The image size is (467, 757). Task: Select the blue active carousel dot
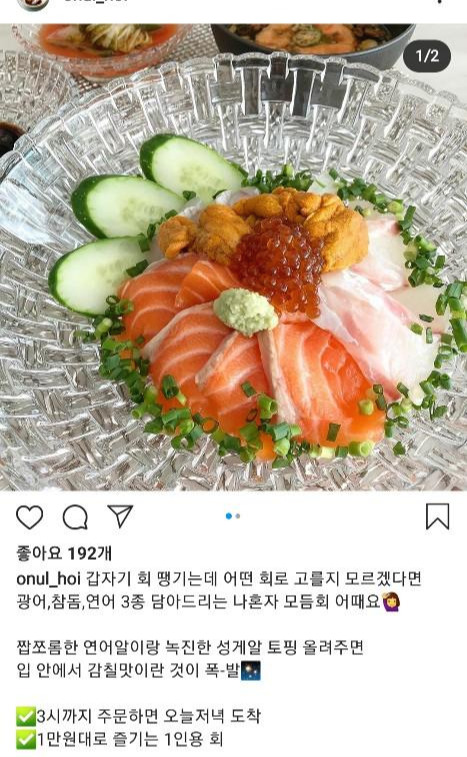coord(229,516)
